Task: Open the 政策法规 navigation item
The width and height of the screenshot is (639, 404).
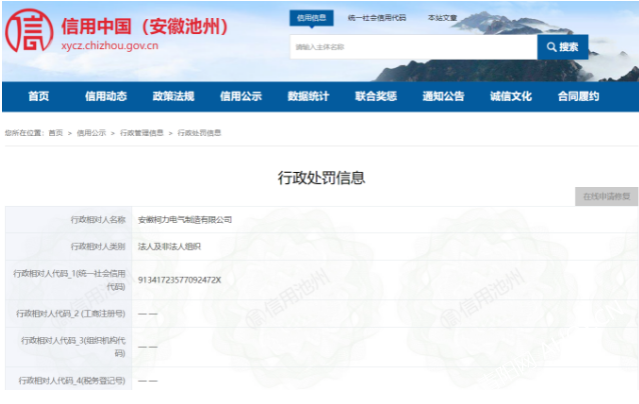Action: pyautogui.click(x=173, y=96)
